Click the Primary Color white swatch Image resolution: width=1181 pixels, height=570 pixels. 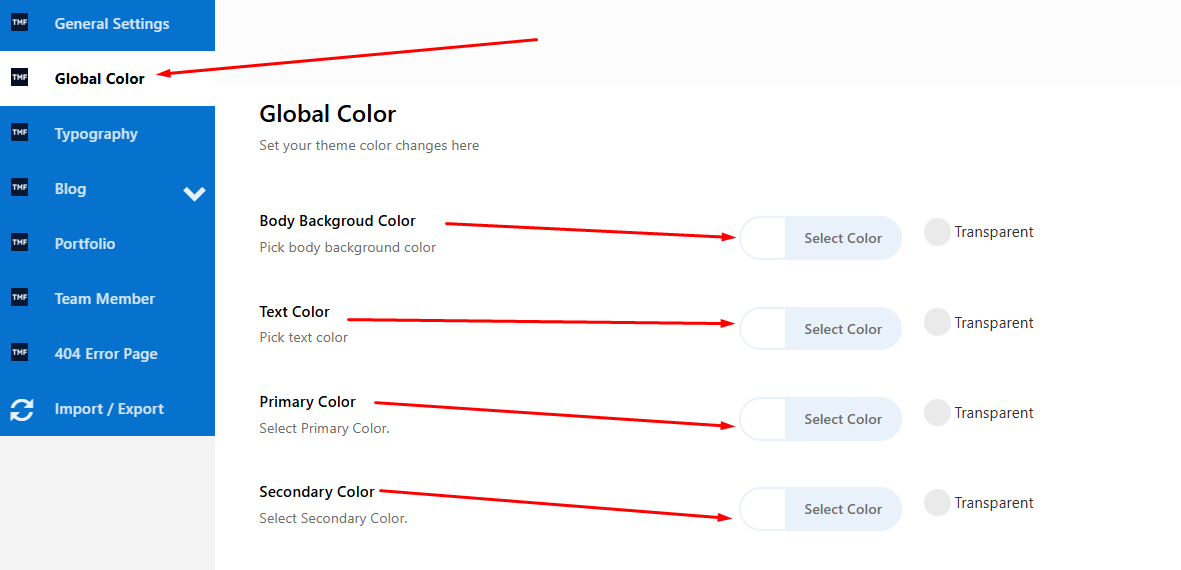click(x=763, y=419)
